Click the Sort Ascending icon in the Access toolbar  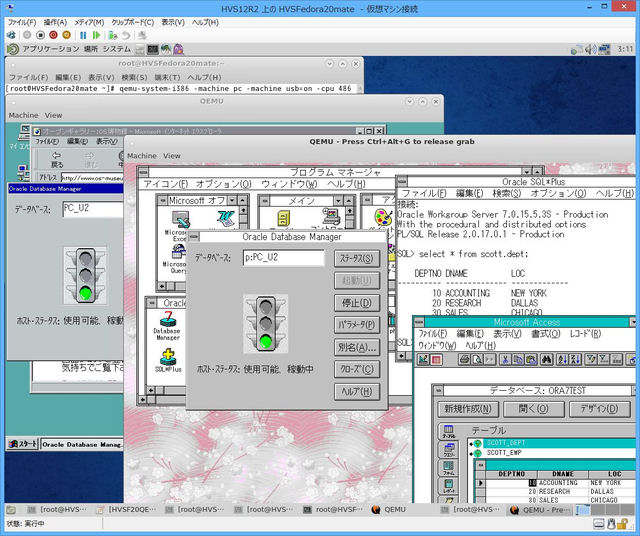pos(563,359)
